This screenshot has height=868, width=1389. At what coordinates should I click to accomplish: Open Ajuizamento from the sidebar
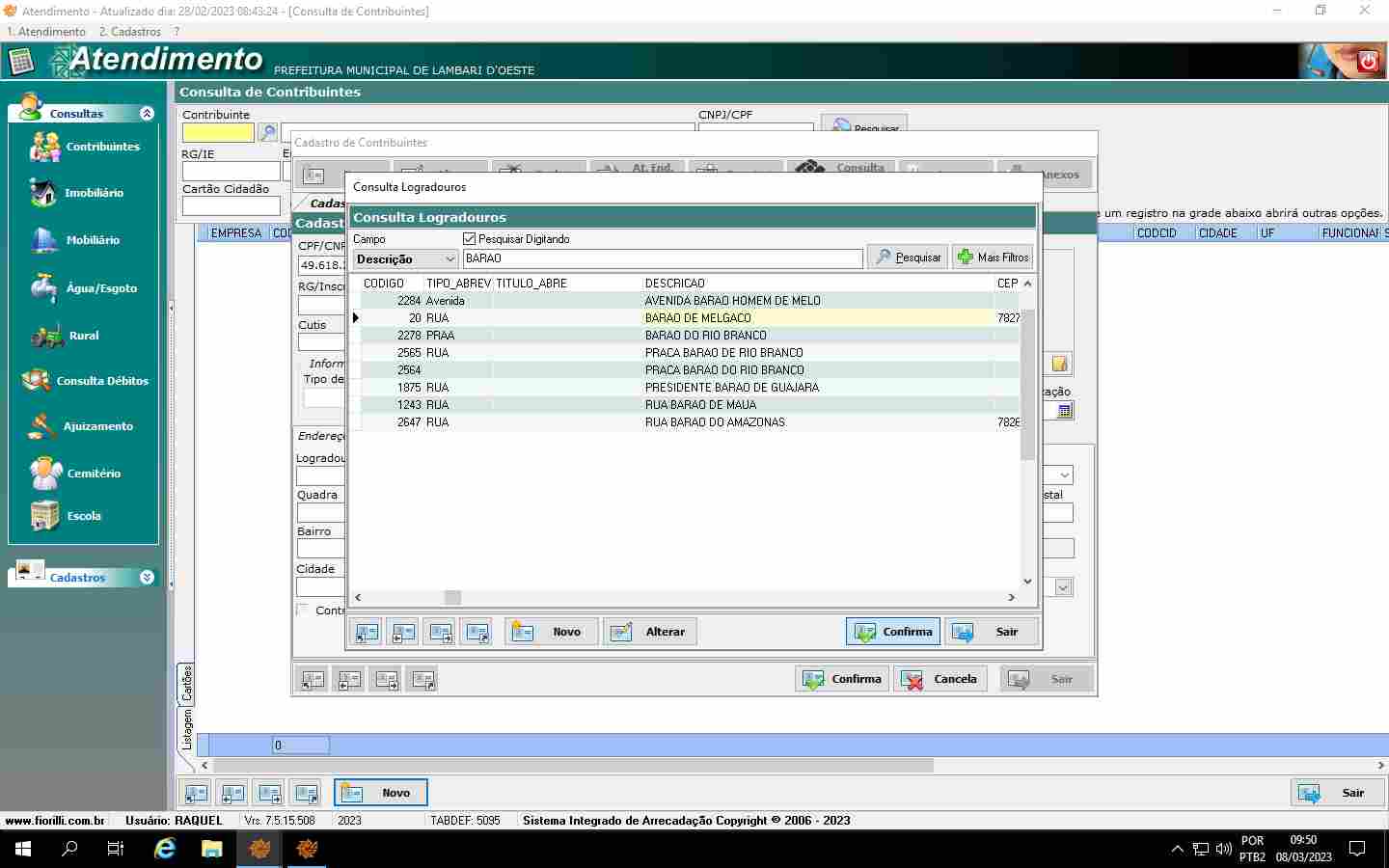(42, 426)
